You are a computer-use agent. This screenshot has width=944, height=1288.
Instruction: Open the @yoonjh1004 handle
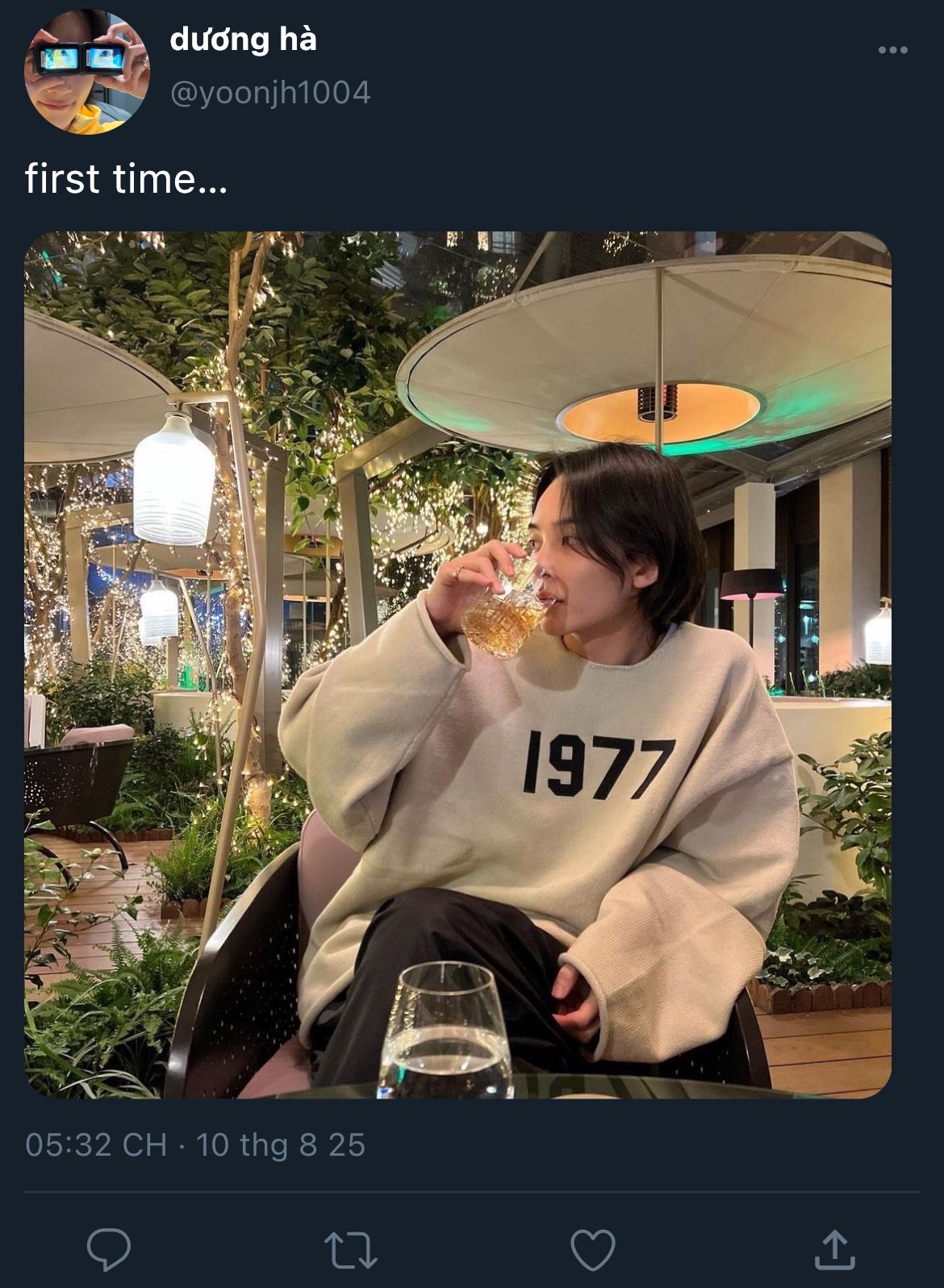[270, 93]
